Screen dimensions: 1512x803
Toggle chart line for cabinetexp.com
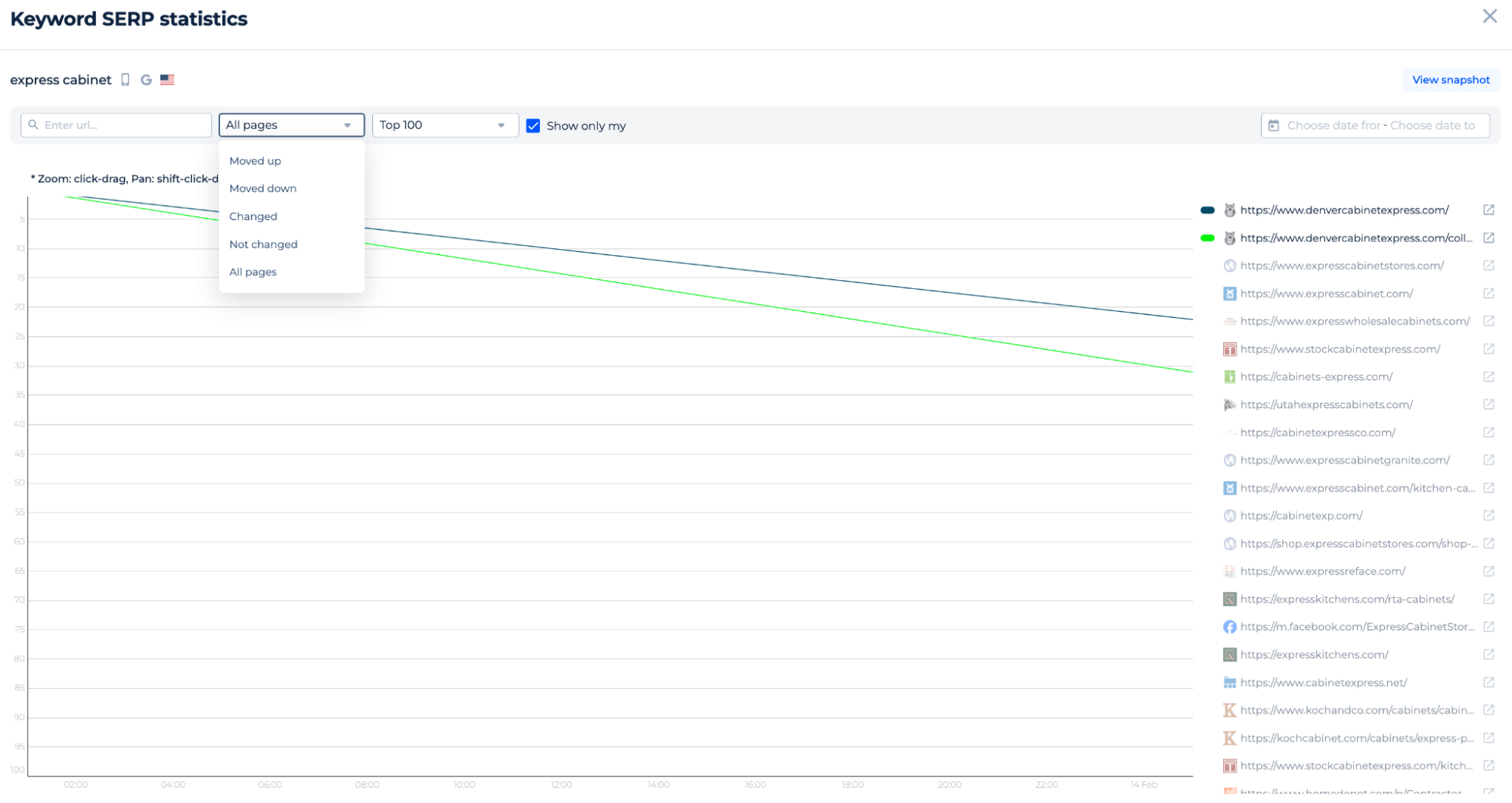click(1293, 515)
